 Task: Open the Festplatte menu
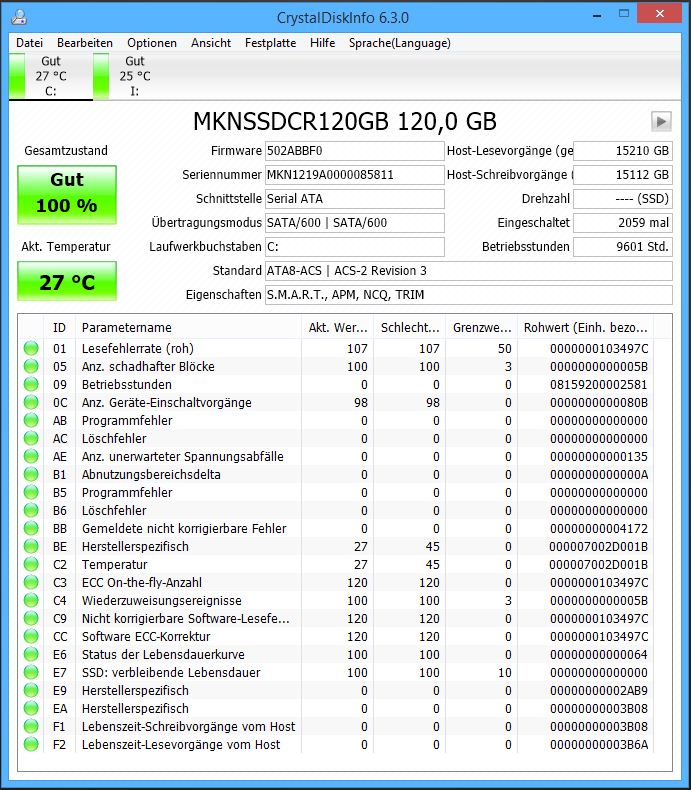coord(270,43)
